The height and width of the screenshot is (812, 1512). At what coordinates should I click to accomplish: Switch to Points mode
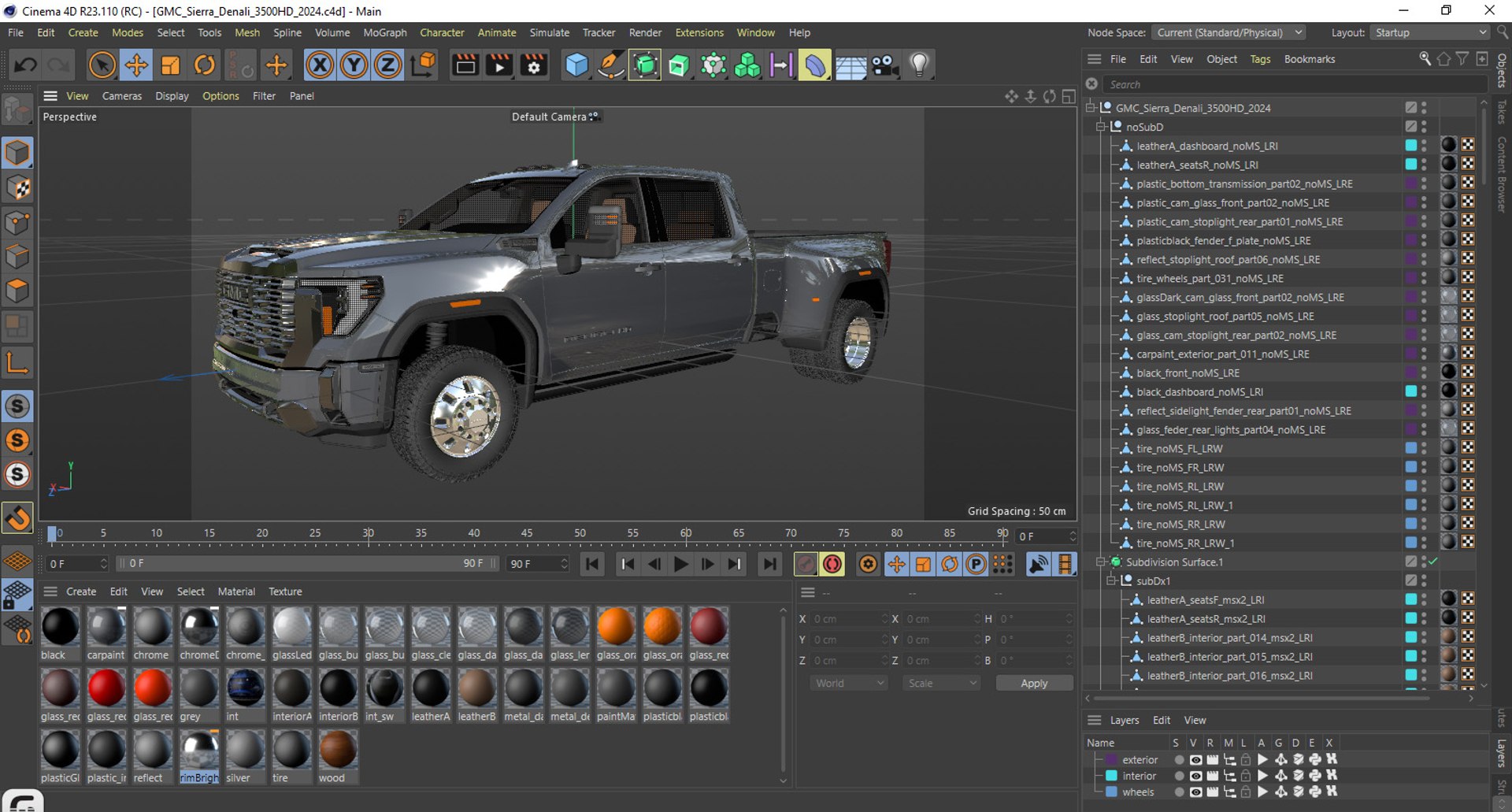17,222
